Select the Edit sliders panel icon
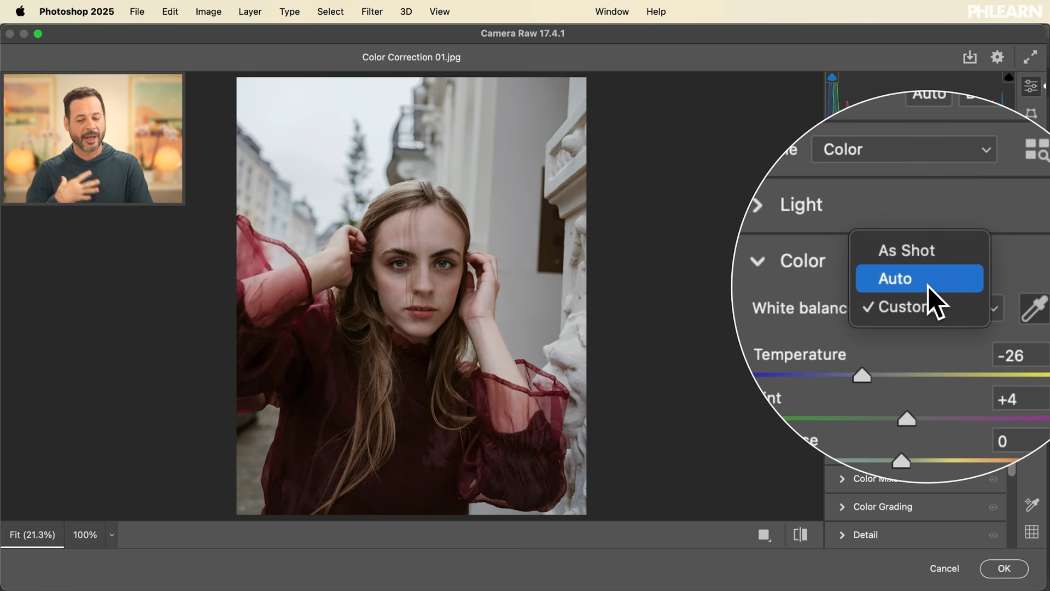Screen dimensions: 1050x591 [x=1031, y=86]
